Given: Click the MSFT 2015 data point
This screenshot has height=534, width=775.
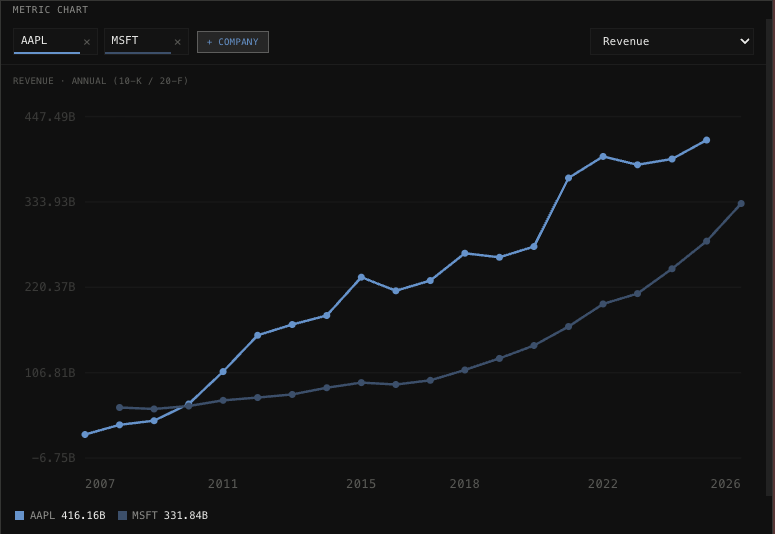Looking at the screenshot, I should pyautogui.click(x=361, y=383).
